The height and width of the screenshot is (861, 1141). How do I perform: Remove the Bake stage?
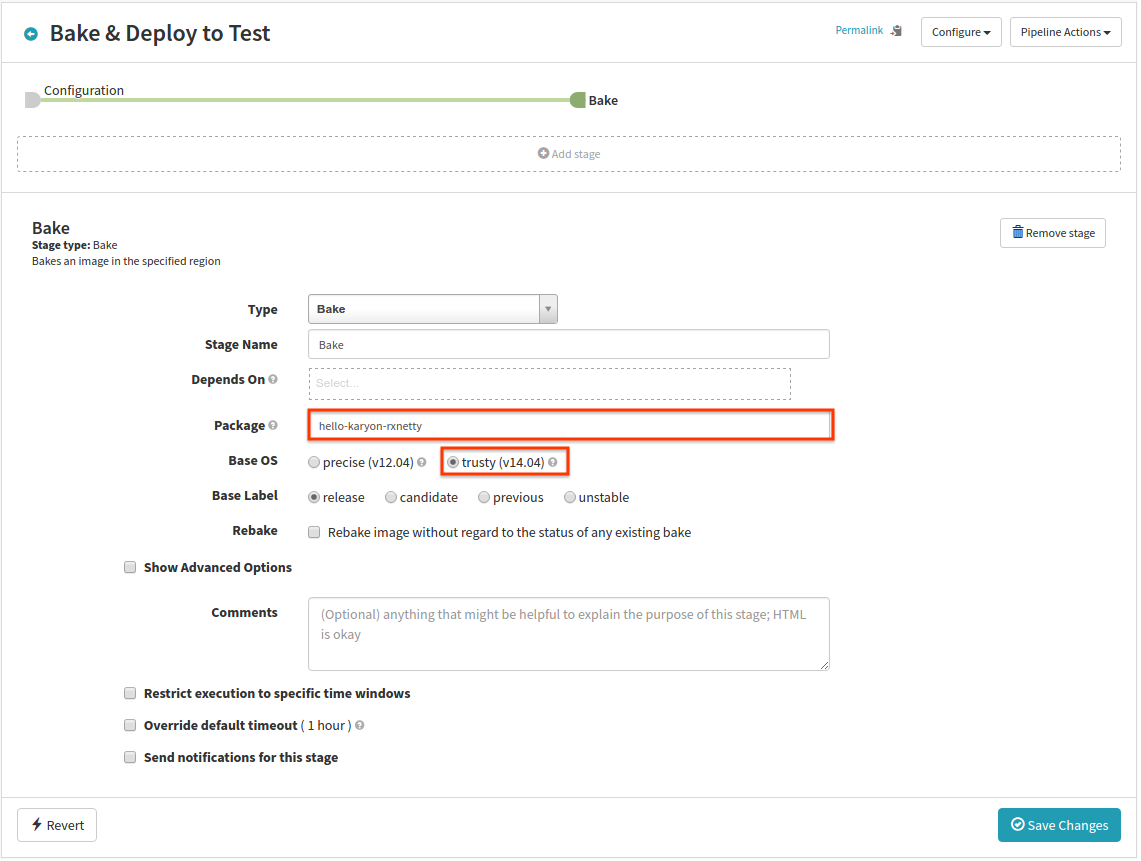1052,233
